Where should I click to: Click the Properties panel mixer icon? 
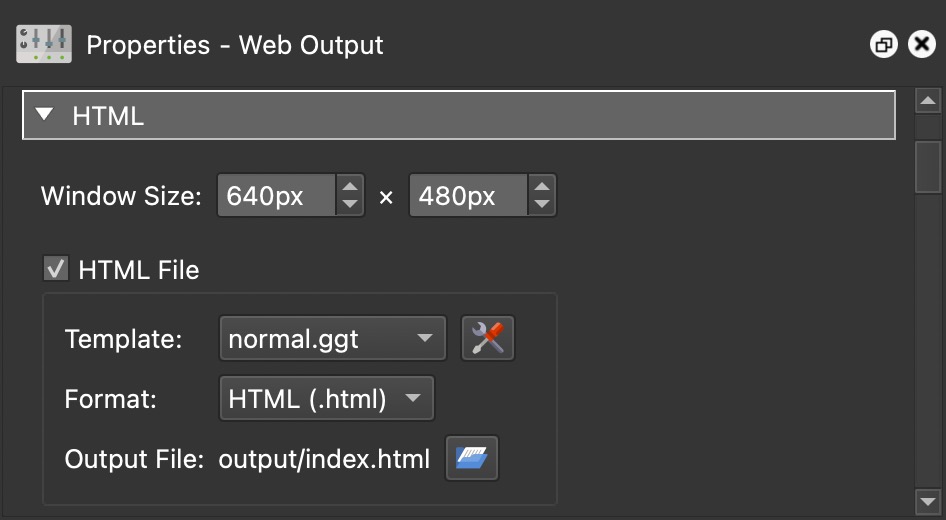coord(43,44)
